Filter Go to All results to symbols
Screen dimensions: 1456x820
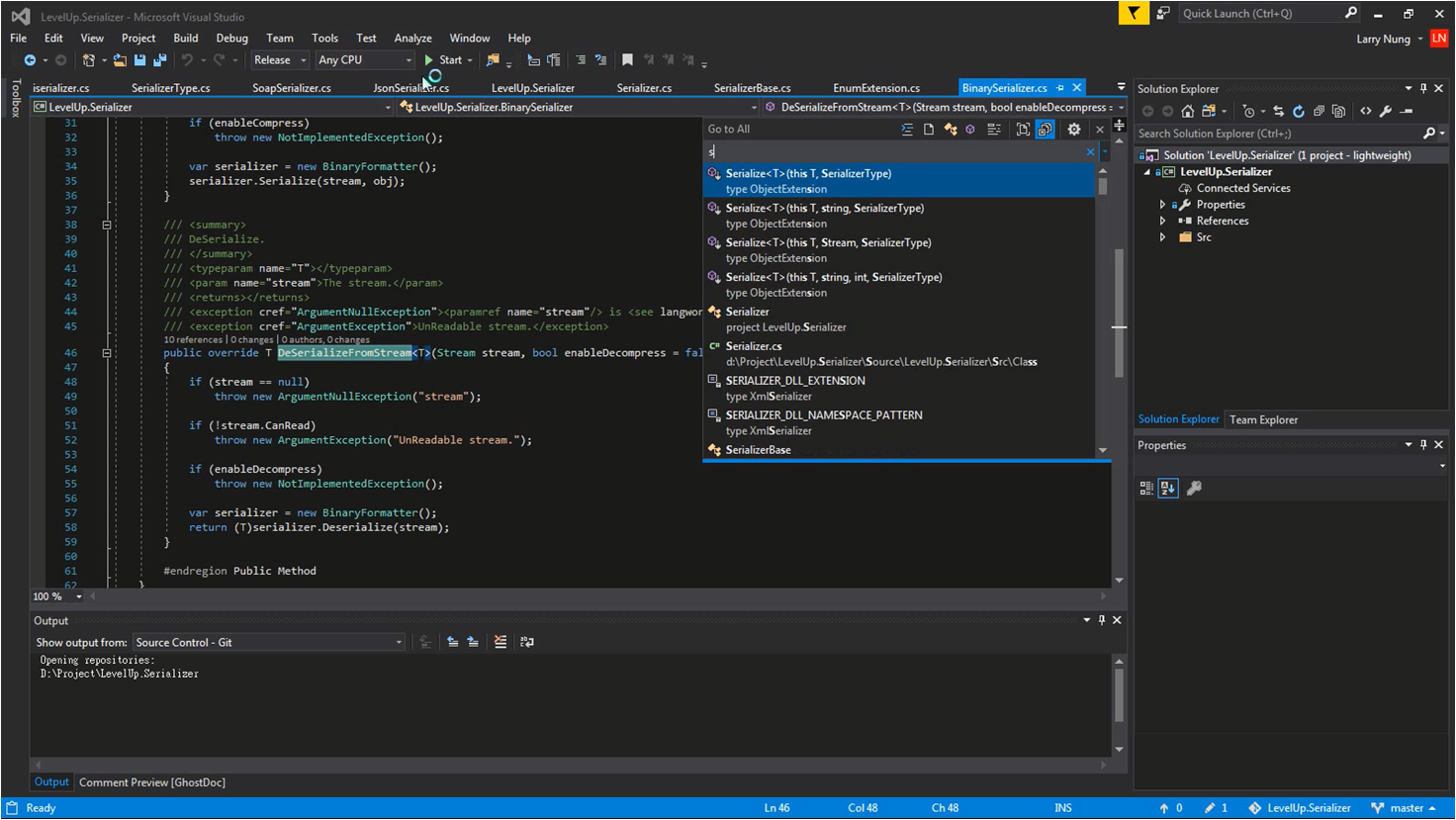tap(994, 130)
